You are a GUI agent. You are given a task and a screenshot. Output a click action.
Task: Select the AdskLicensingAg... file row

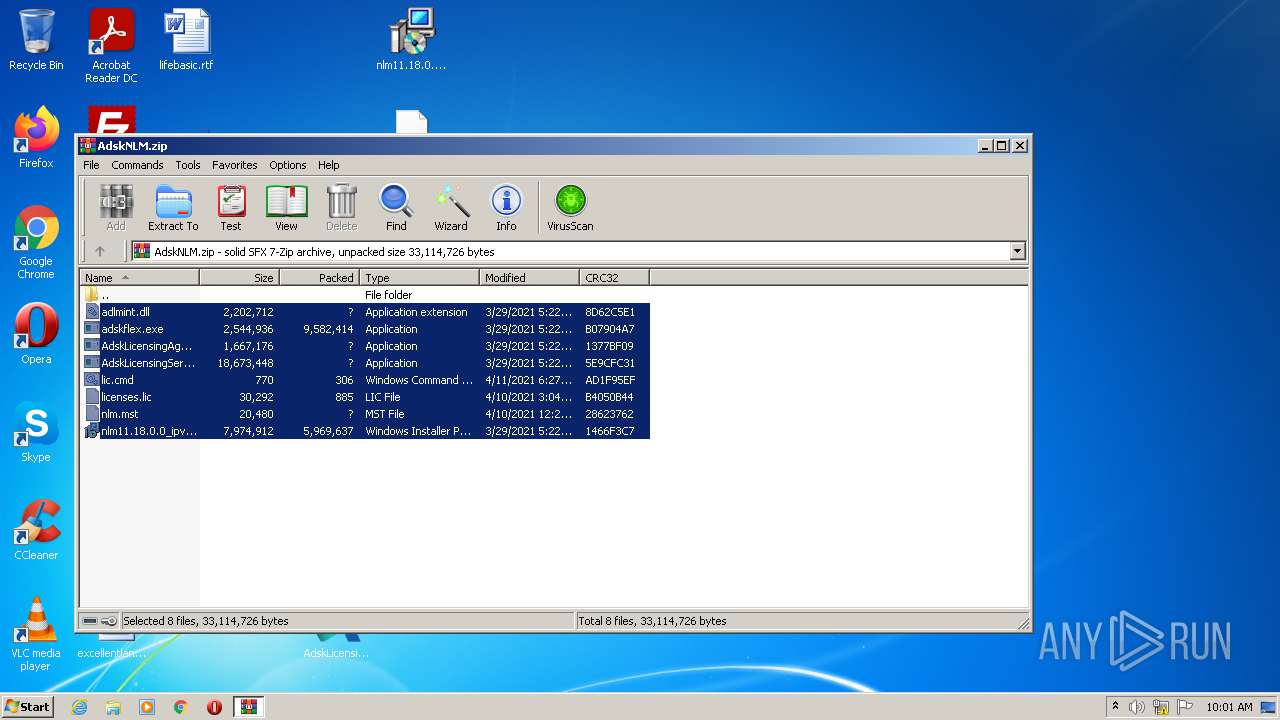[x=365, y=346]
